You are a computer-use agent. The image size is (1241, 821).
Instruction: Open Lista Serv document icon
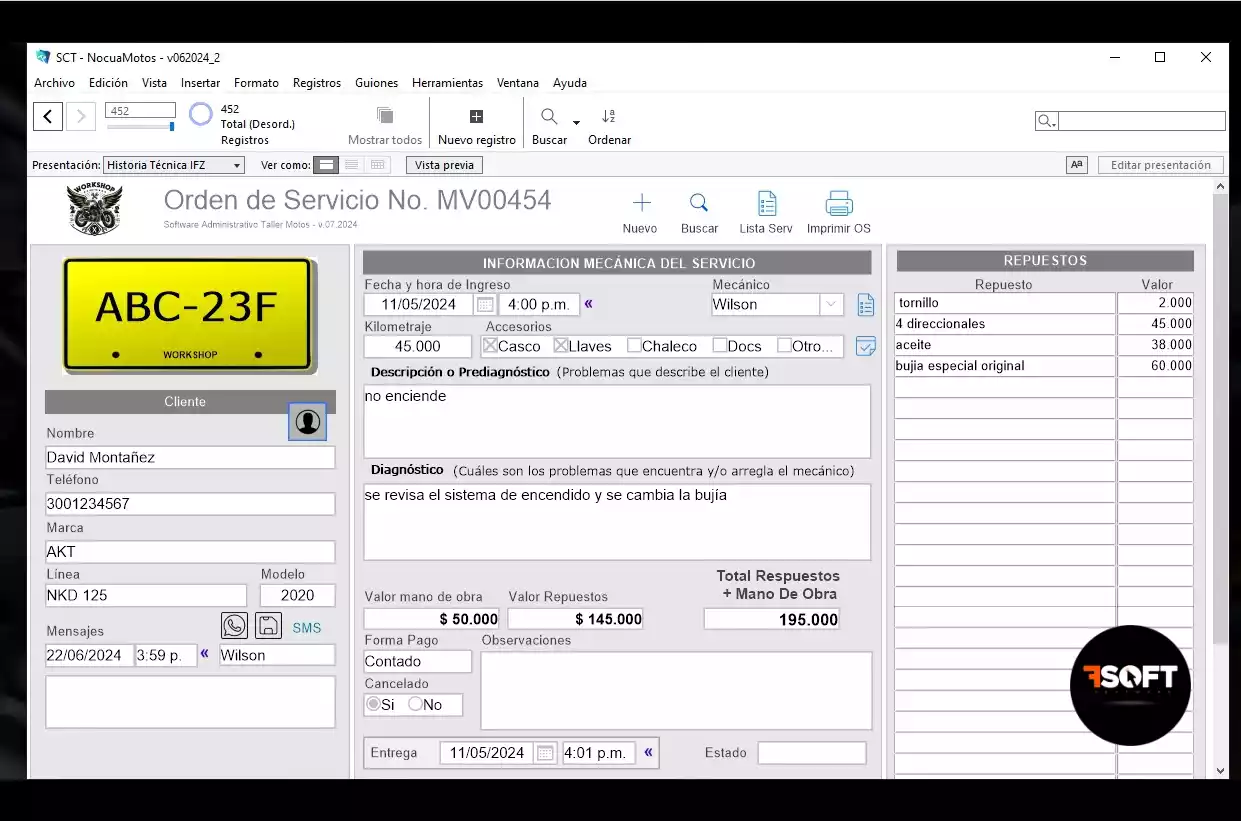pyautogui.click(x=766, y=204)
